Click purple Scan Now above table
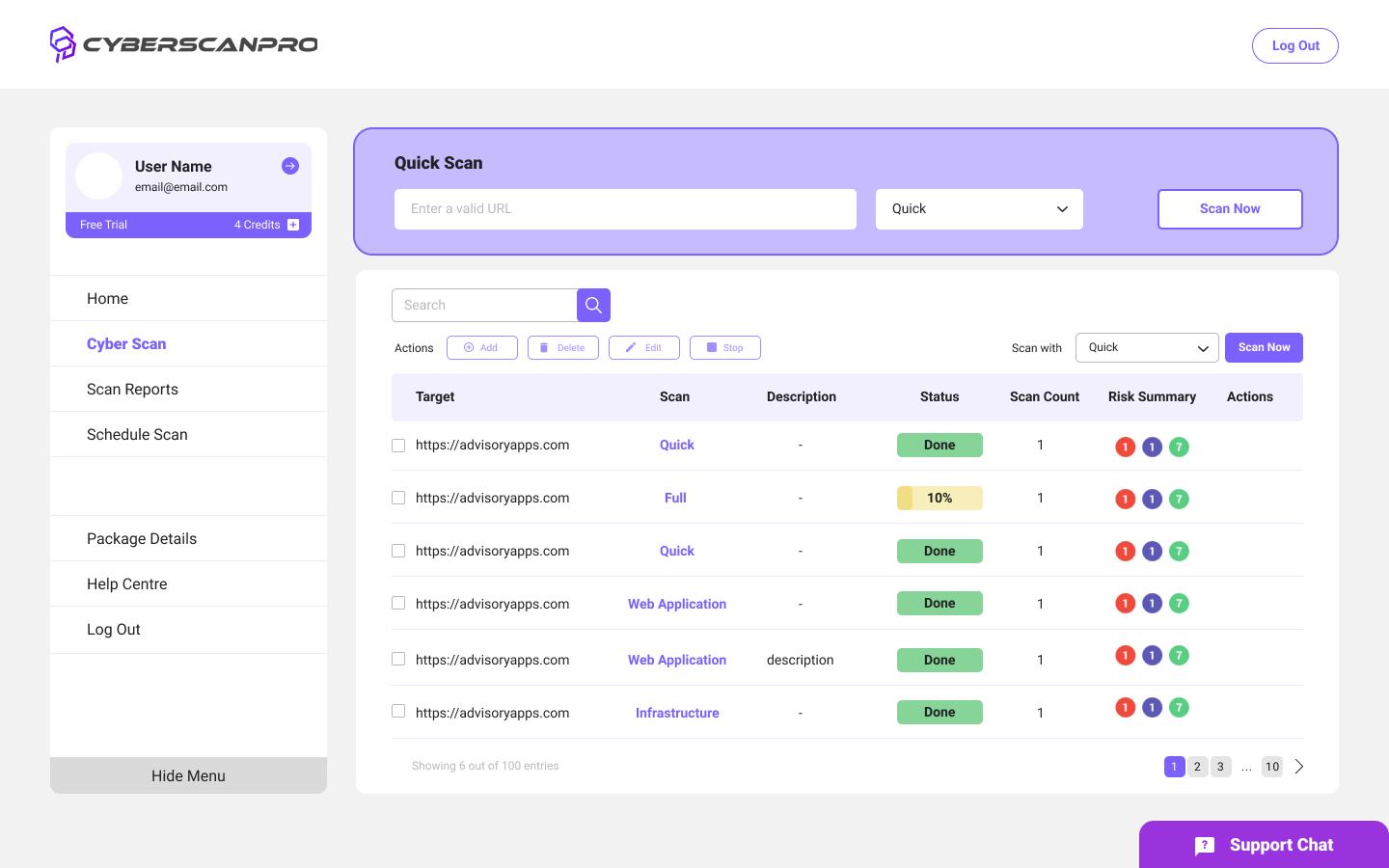 tap(1264, 347)
